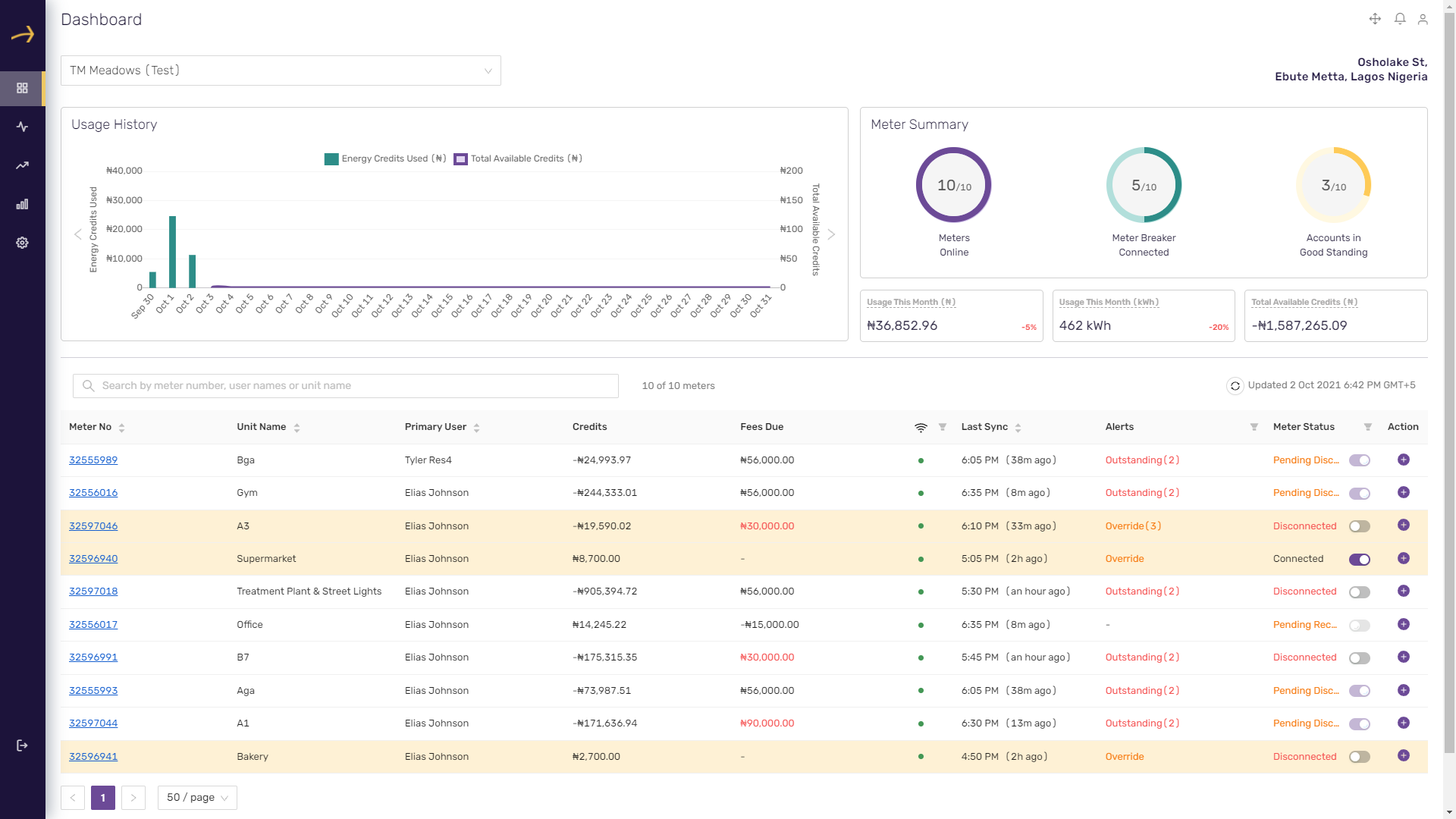Toggle meter switch for Office row
This screenshot has height=819, width=1456.
tap(1360, 626)
